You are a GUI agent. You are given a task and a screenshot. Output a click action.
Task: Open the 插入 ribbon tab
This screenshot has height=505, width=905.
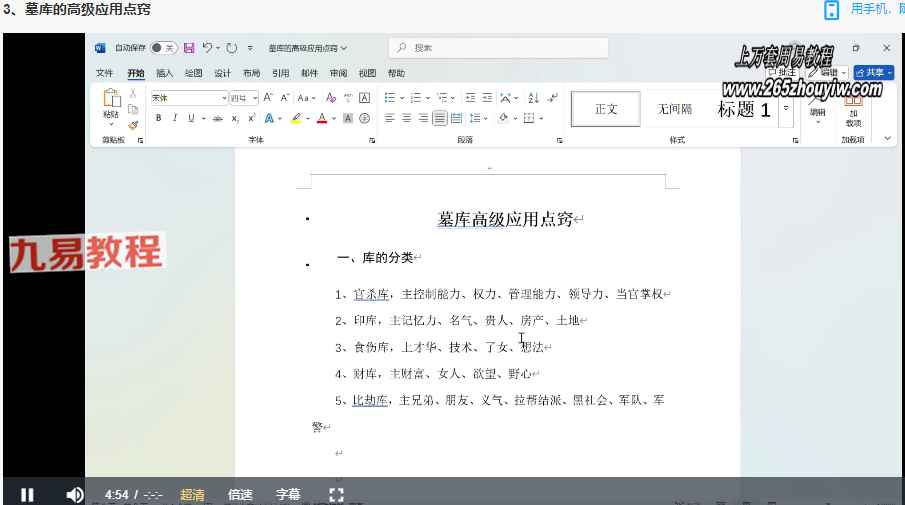pos(165,73)
